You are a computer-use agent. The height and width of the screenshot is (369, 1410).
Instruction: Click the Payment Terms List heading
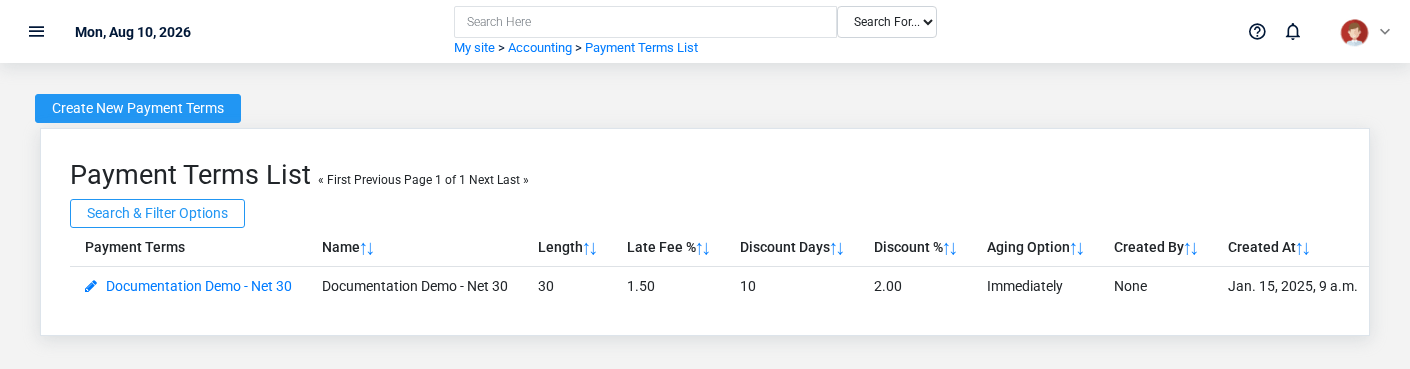(190, 175)
